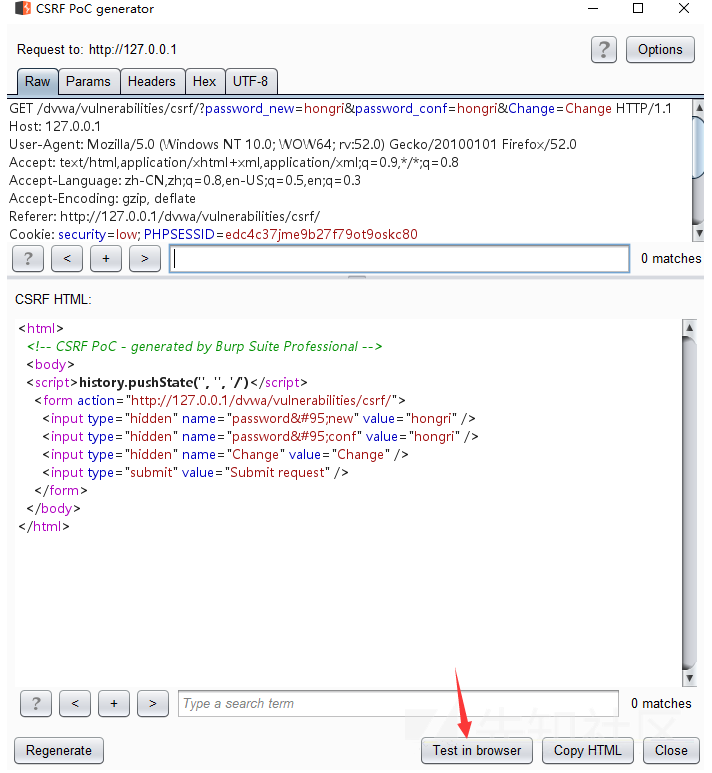Image resolution: width=712 pixels, height=773 pixels.
Task: Click the 'Host: 127.0.0.1' header line
Action: point(55,127)
